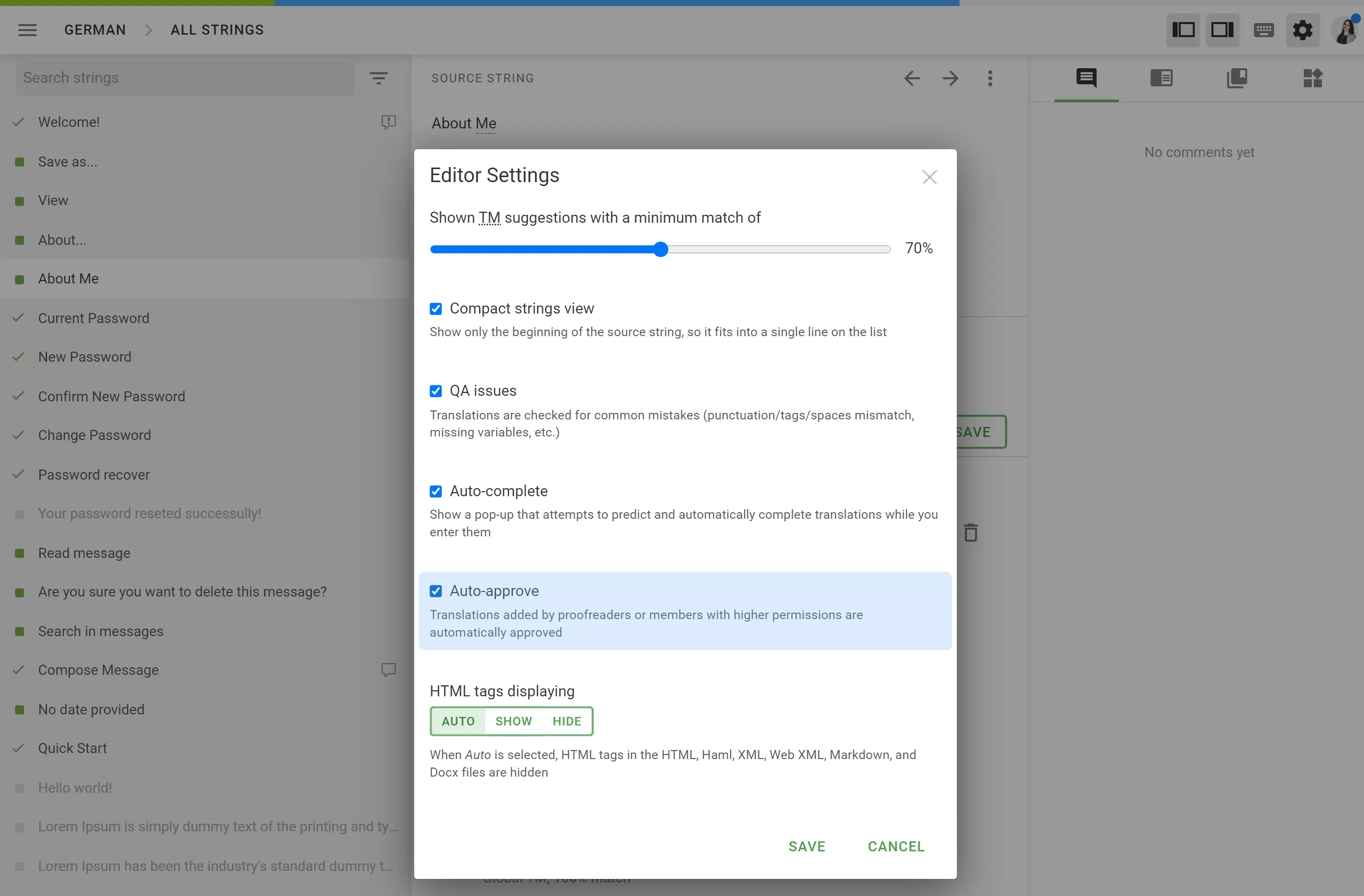The width and height of the screenshot is (1364, 896).
Task: Click the add comment icon for Welcome!
Action: [x=388, y=122]
